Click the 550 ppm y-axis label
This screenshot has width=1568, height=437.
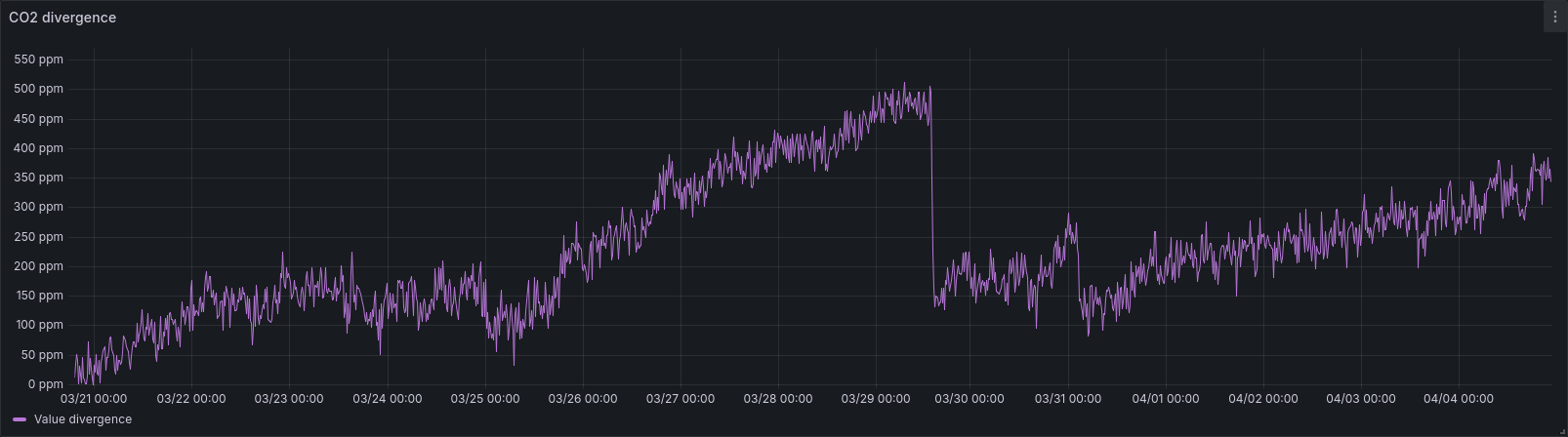click(x=39, y=60)
